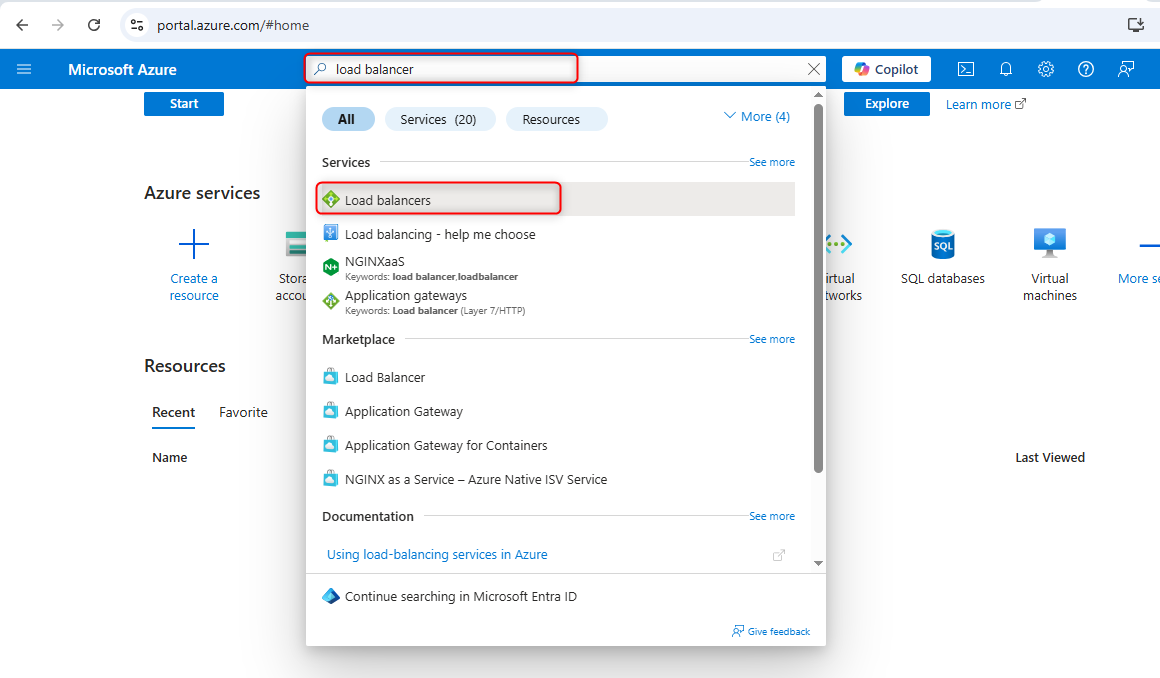This screenshot has height=678, width=1160.
Task: Open the feedback icon in header
Action: coord(1125,69)
